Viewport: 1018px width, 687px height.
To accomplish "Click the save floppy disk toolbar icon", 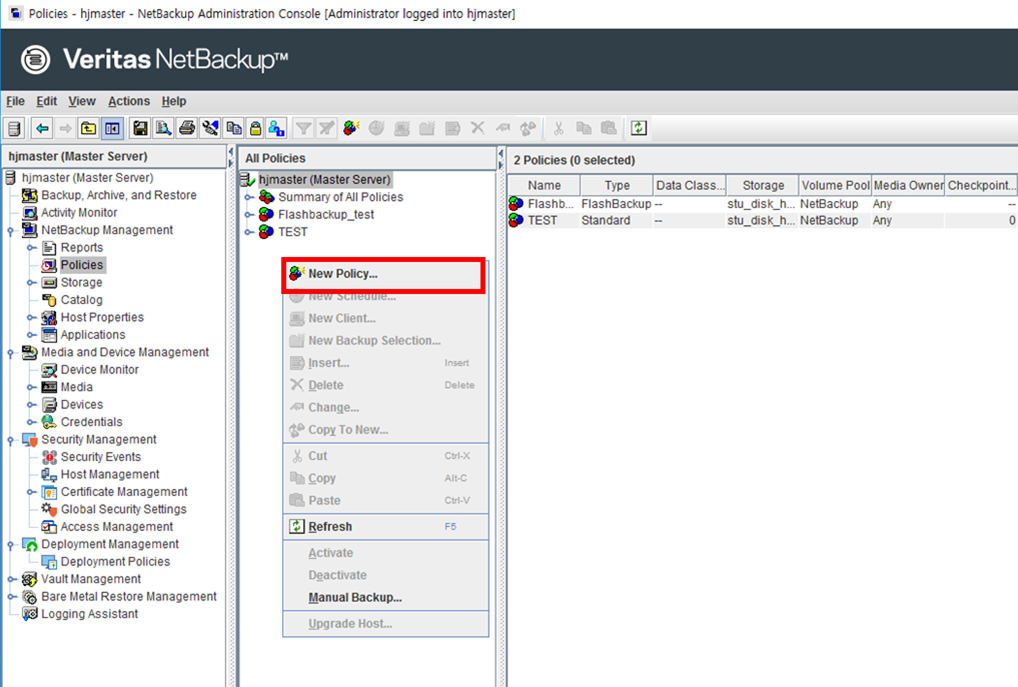I will (140, 129).
